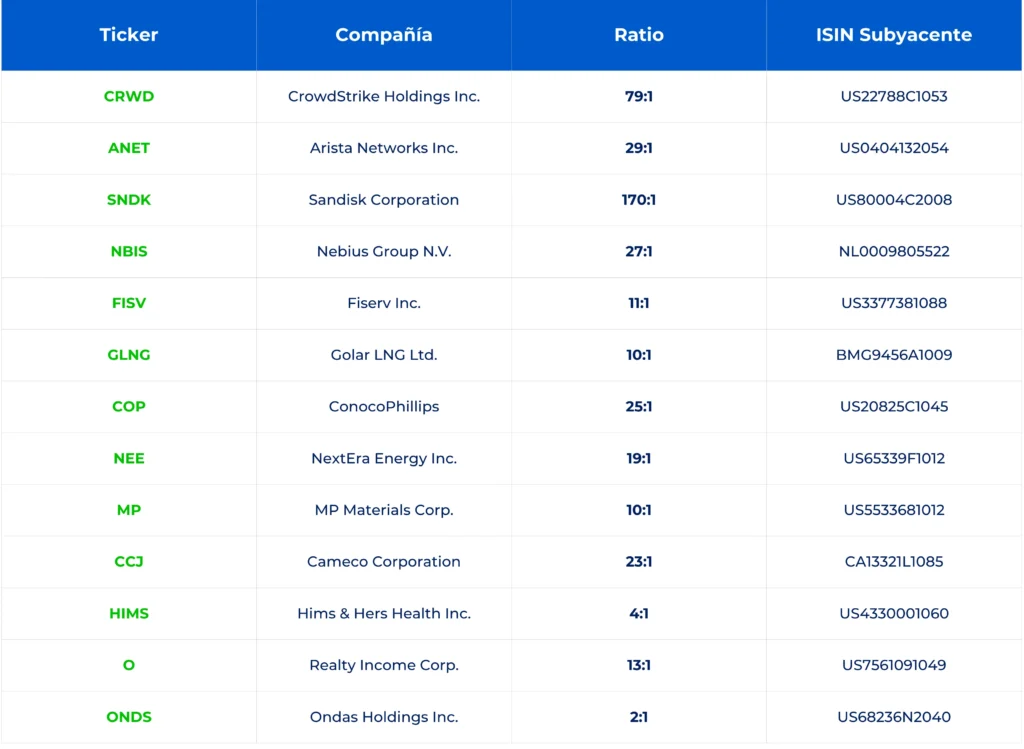Image resolution: width=1024 pixels, height=749 pixels.
Task: Click ISIN US68236N2040
Action: [x=894, y=717]
